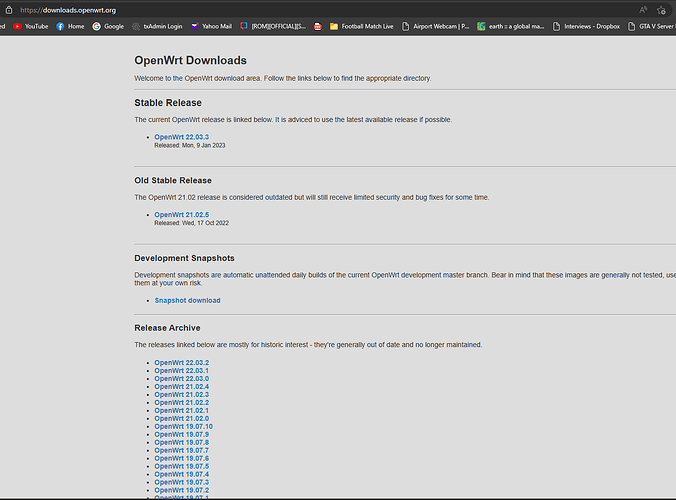Open the Yahoo Mail bookmark

(211, 26)
